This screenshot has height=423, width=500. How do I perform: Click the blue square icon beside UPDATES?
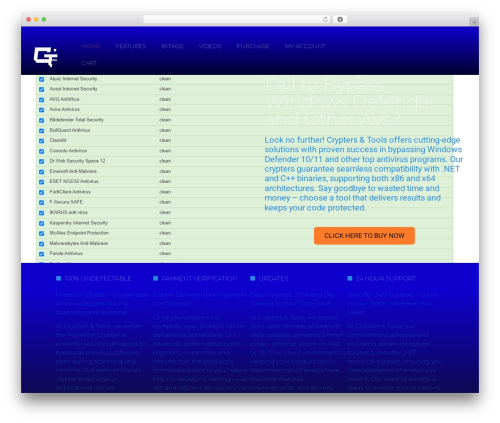coord(253,278)
